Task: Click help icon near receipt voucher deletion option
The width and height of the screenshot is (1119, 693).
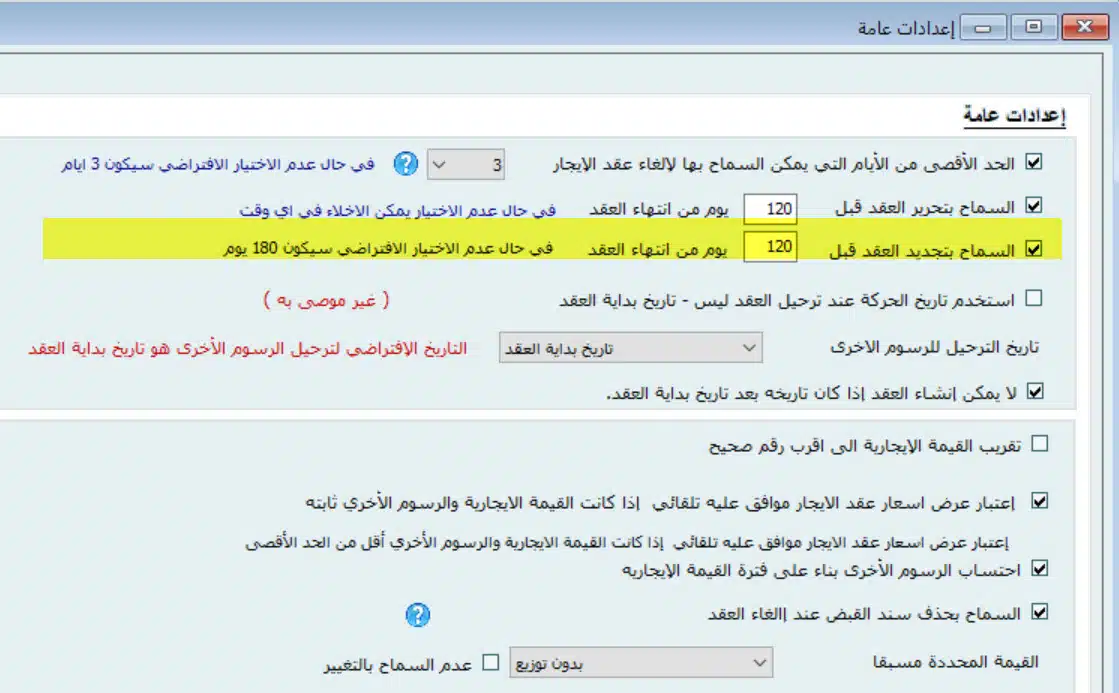Action: tap(417, 615)
